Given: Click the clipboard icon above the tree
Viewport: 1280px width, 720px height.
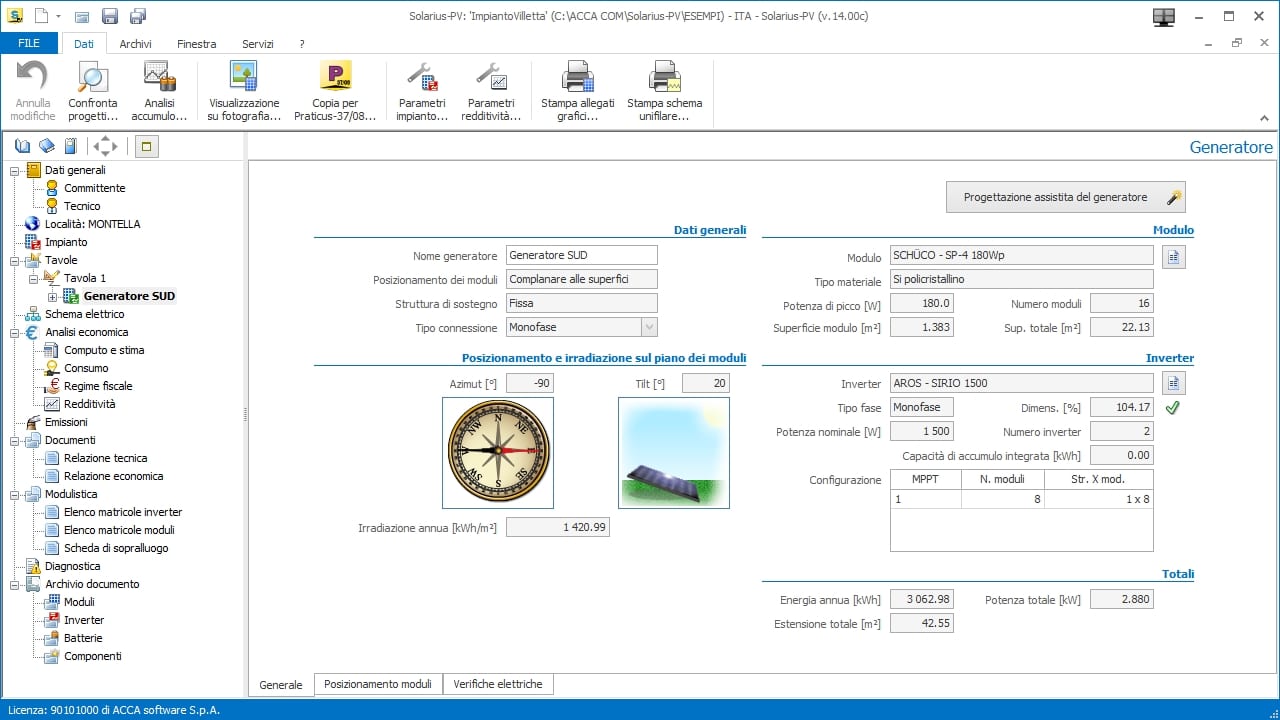Looking at the screenshot, I should (x=71, y=146).
